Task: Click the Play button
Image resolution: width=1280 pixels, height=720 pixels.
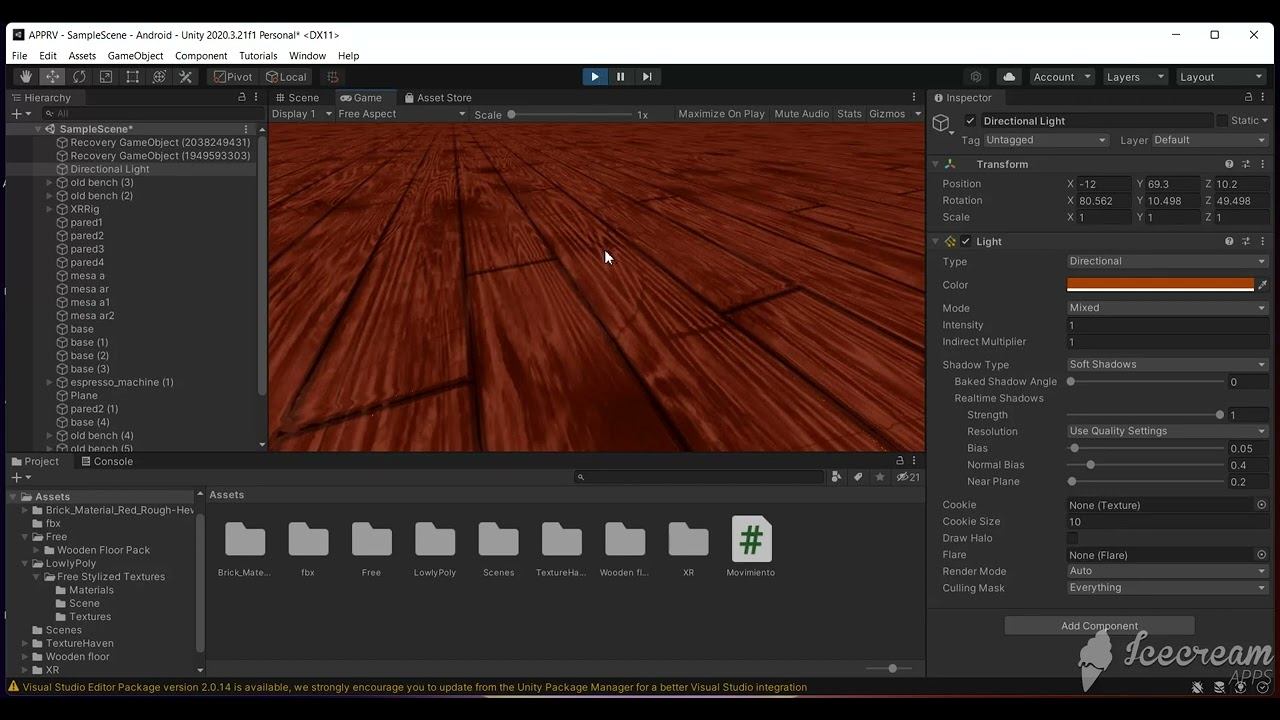Action: point(595,77)
